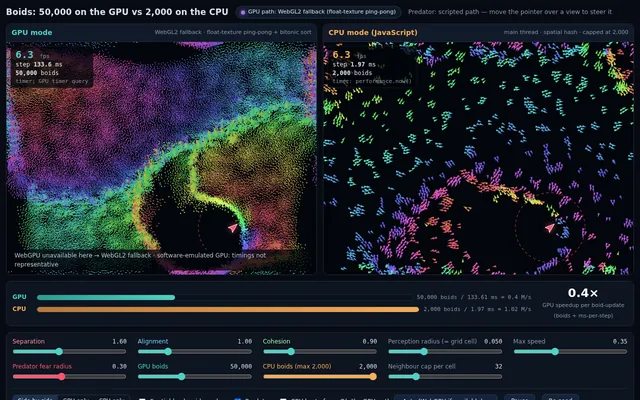Adjust the Predator fear radius slider
This screenshot has width=640, height=400.
tap(69, 376)
